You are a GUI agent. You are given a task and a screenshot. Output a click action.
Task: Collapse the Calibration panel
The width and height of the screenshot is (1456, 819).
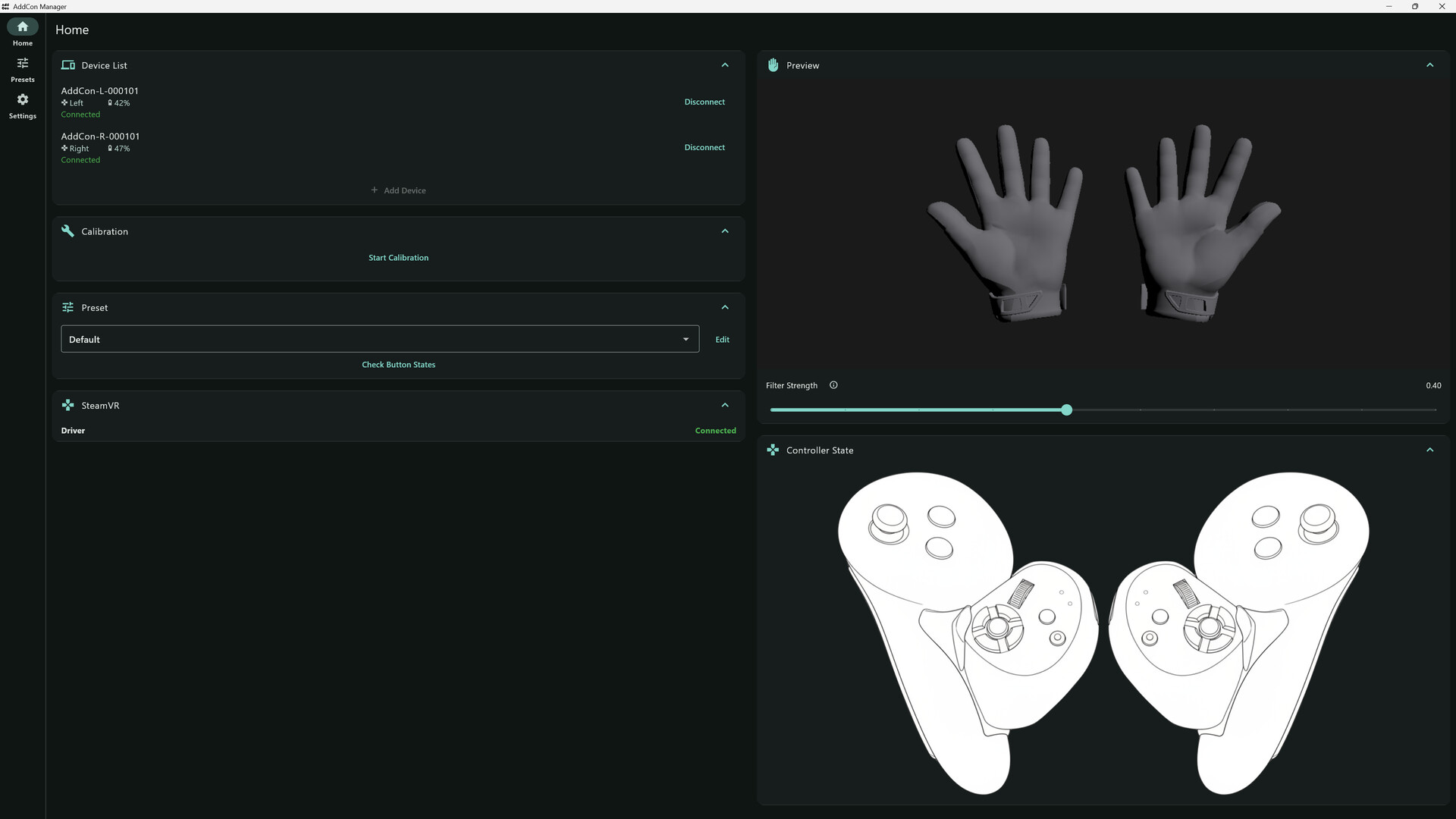pyautogui.click(x=725, y=231)
